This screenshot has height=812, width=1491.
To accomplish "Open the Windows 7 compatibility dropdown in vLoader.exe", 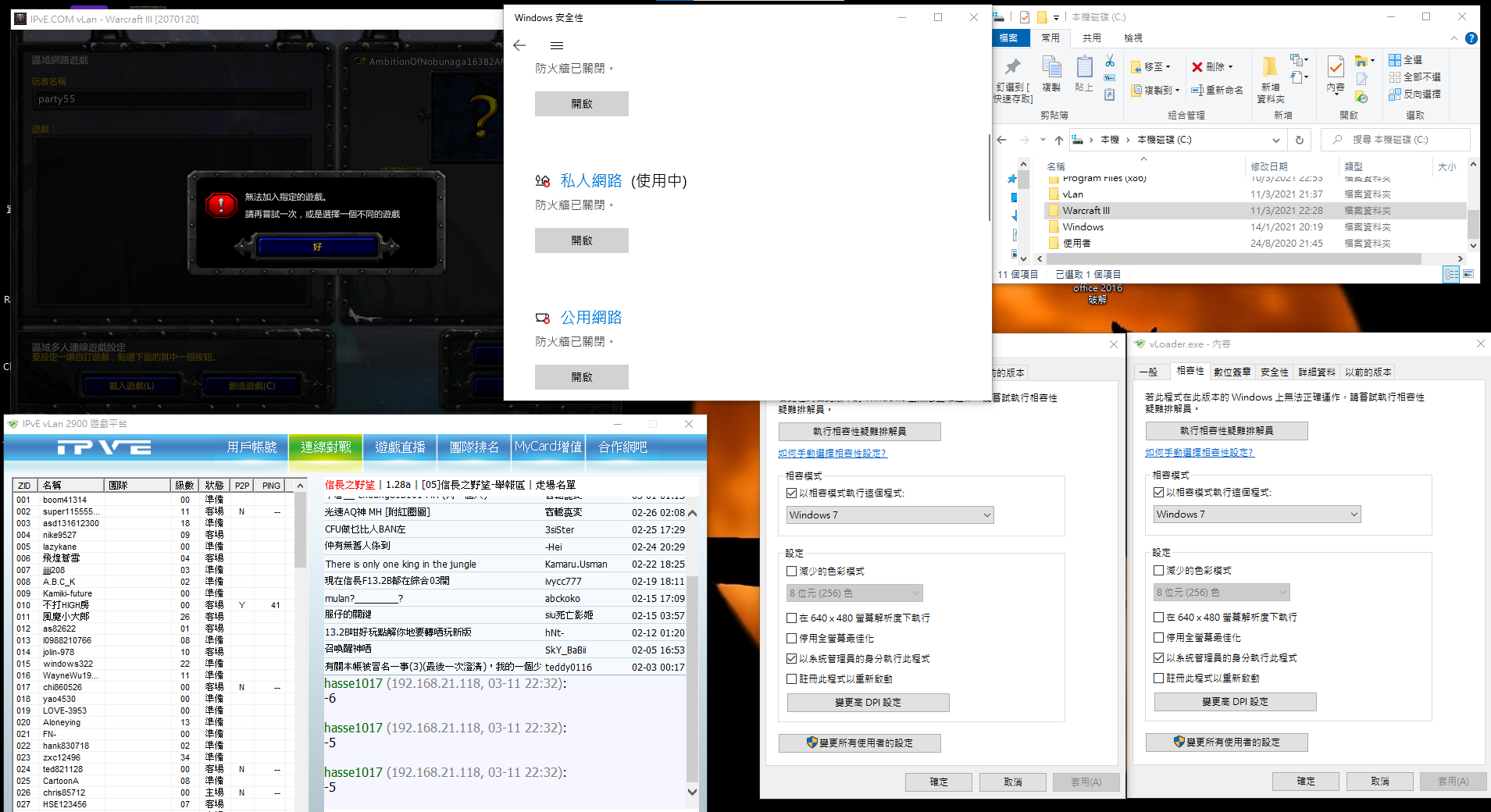I will [1257, 515].
